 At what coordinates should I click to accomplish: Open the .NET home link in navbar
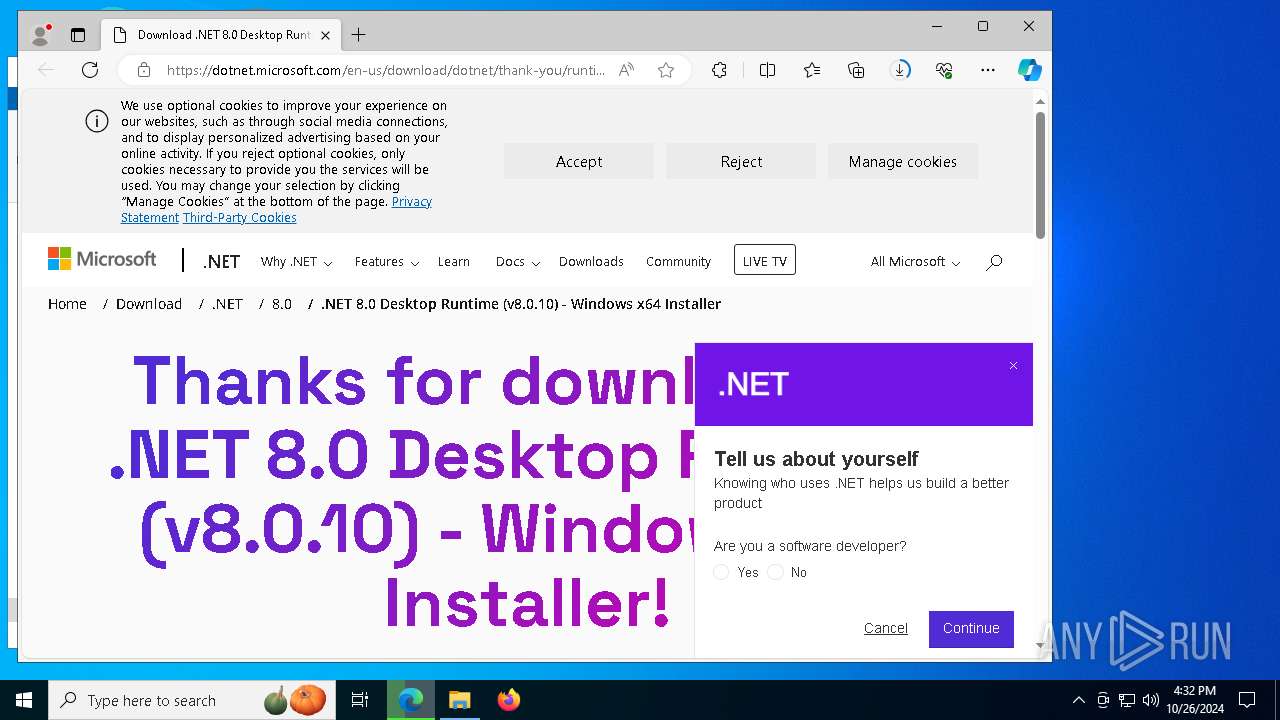click(x=221, y=261)
